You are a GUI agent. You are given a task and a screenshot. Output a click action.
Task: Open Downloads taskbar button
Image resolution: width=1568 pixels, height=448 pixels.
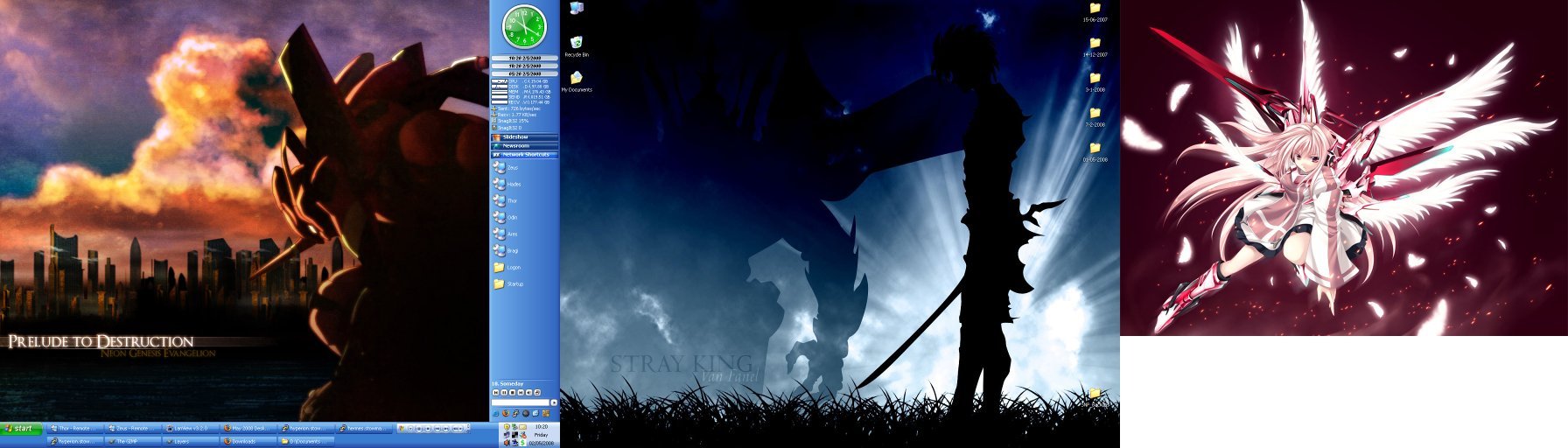[x=248, y=441]
